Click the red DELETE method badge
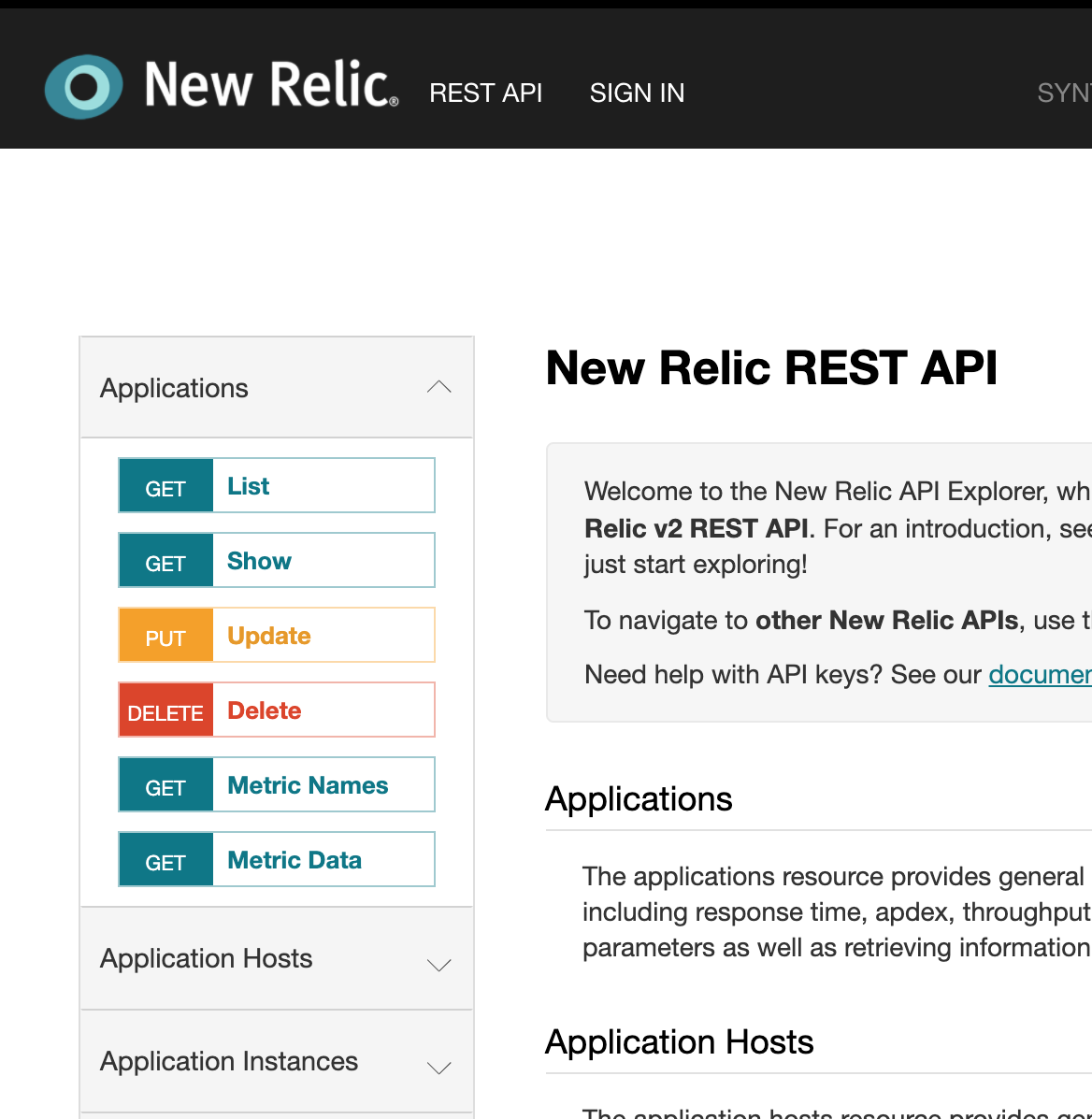 165,710
